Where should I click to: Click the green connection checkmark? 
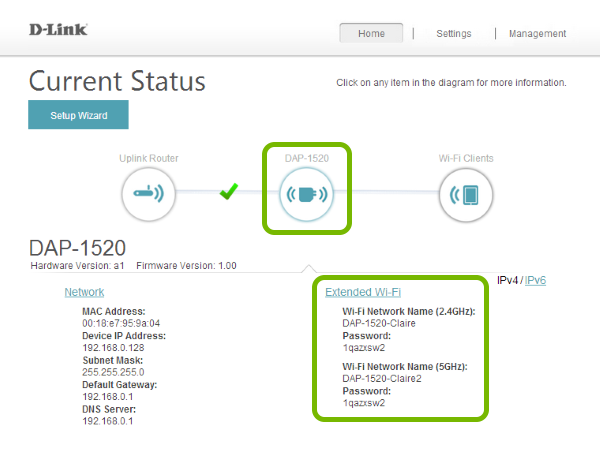[x=229, y=191]
